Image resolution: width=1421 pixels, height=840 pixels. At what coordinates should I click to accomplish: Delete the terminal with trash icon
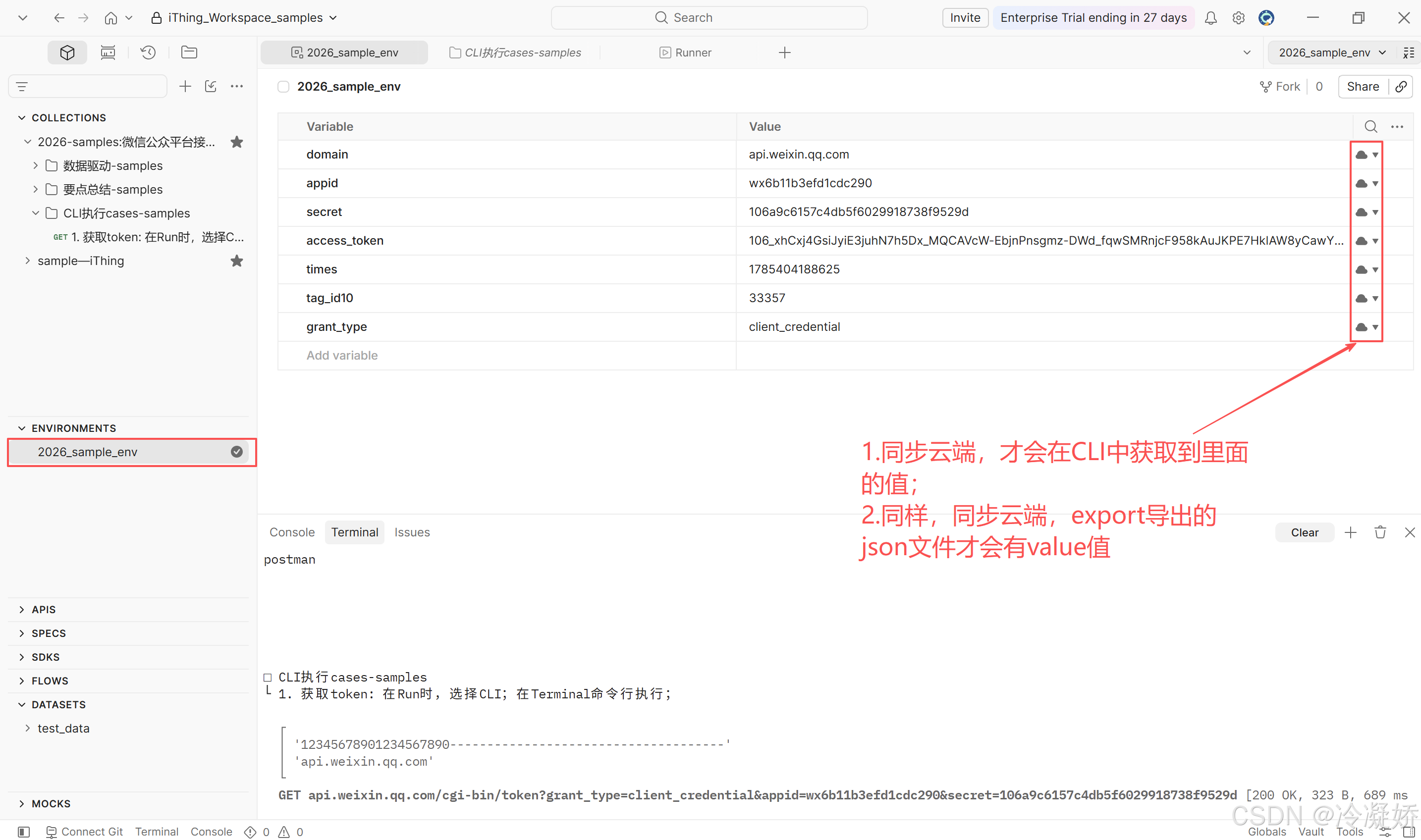pos(1380,532)
